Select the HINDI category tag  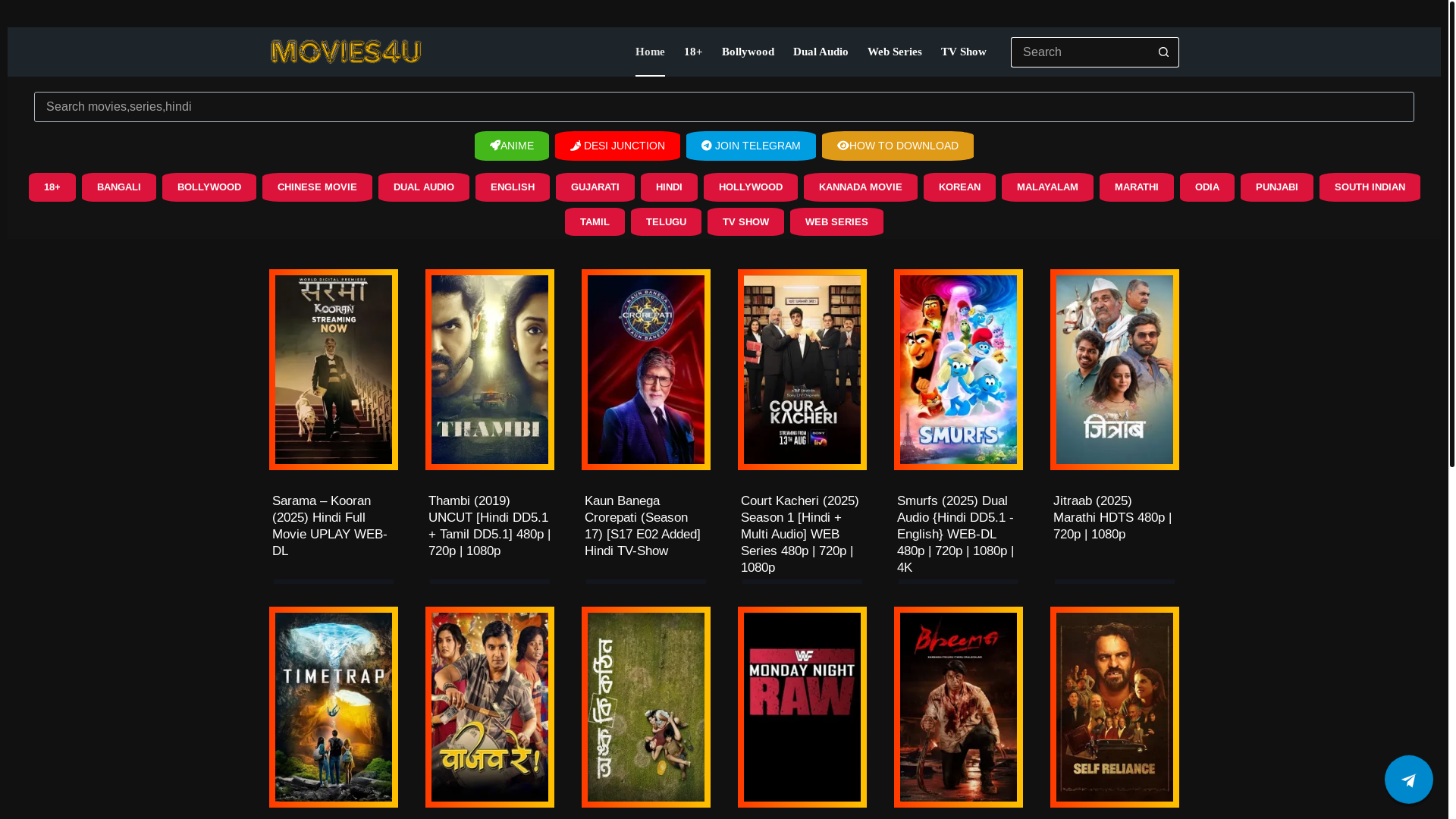669,187
